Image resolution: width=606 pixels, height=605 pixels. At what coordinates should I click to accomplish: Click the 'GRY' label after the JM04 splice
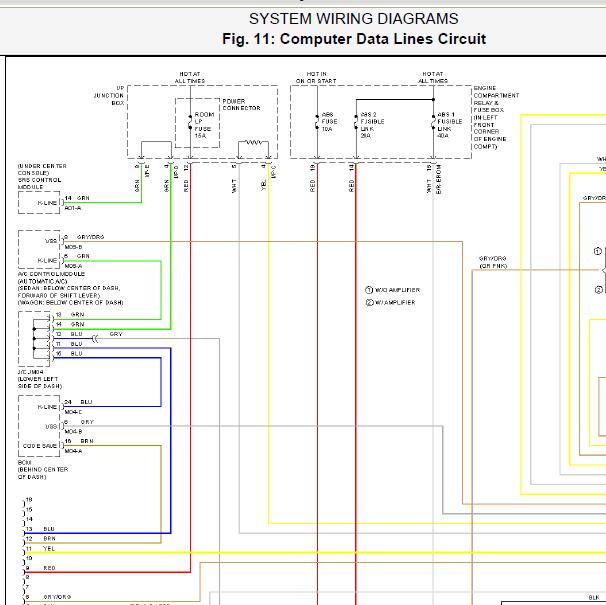116,334
